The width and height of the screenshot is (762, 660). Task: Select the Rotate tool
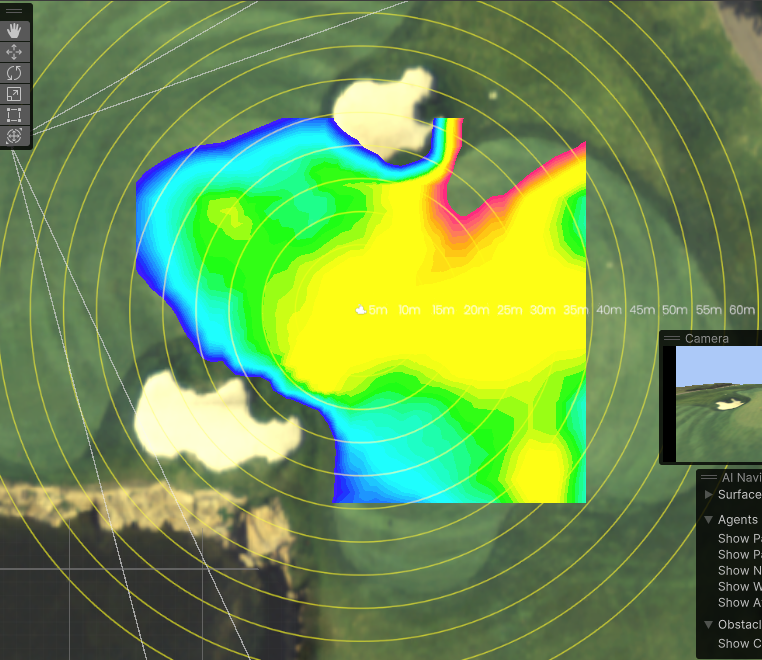tap(14, 73)
